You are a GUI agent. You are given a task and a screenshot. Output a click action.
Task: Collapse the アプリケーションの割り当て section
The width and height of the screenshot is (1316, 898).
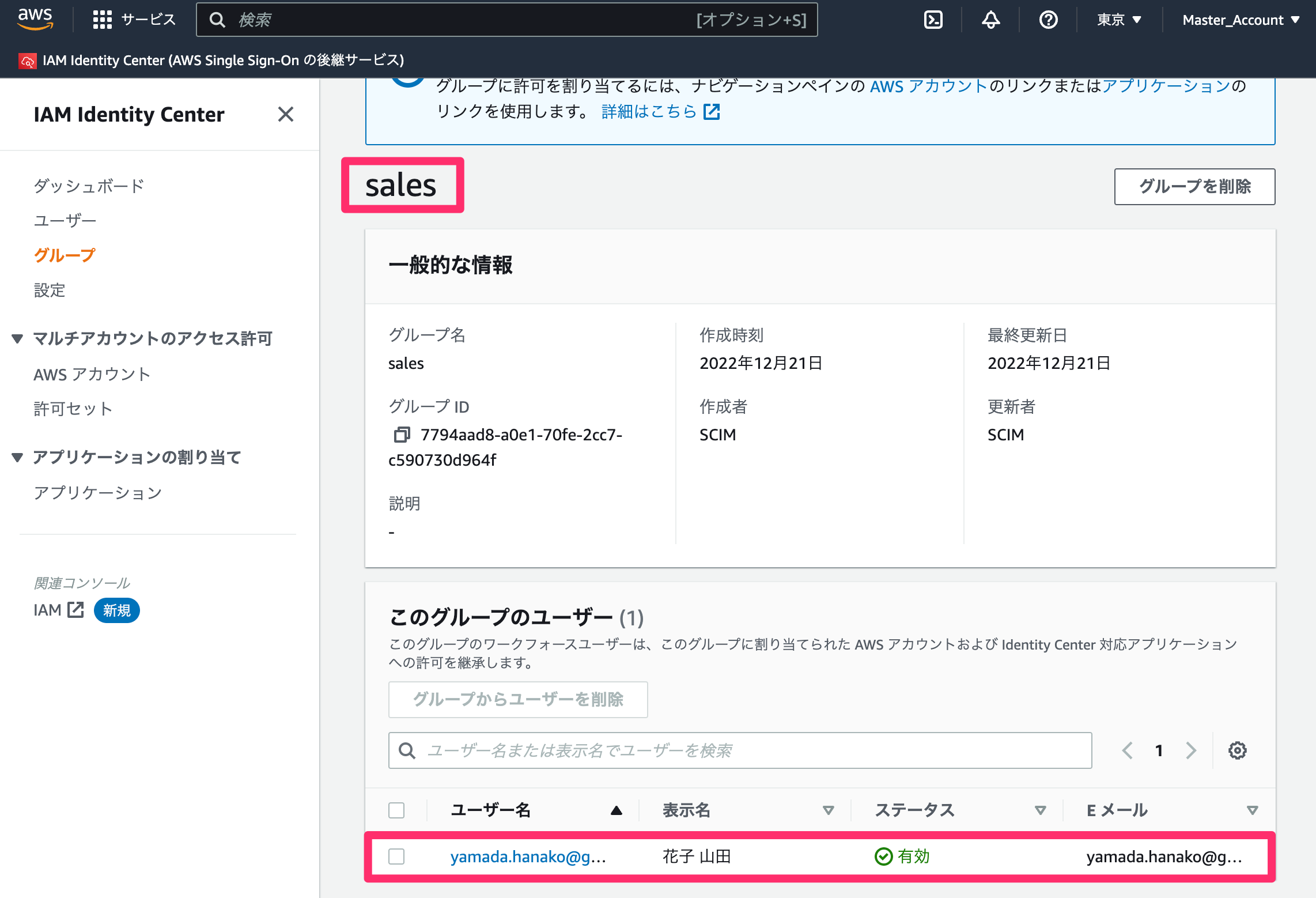tap(18, 457)
